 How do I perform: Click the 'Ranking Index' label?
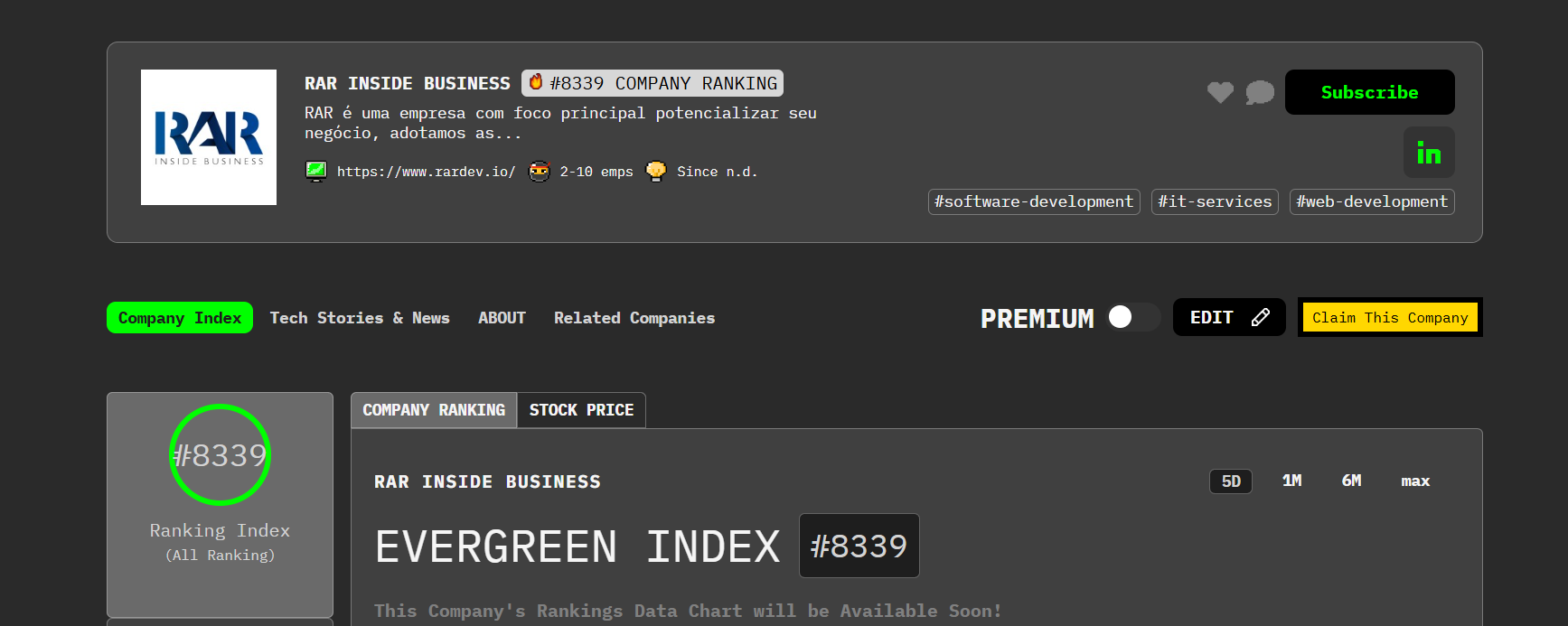(x=220, y=530)
